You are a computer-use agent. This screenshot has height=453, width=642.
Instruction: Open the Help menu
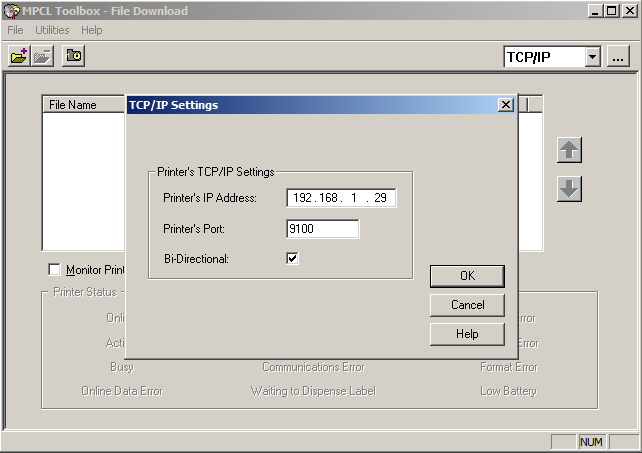(x=91, y=30)
